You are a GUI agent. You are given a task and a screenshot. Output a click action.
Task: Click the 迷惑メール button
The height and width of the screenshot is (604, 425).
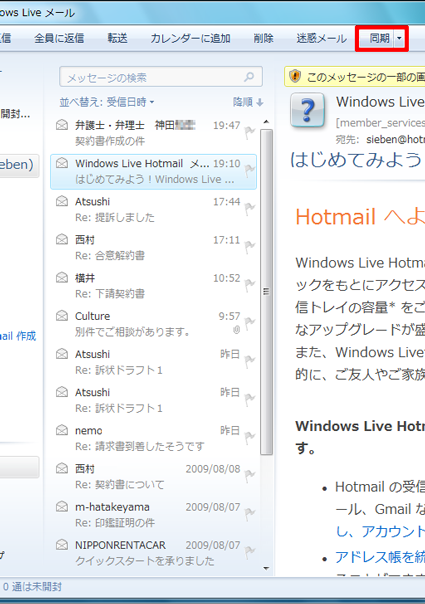321,38
